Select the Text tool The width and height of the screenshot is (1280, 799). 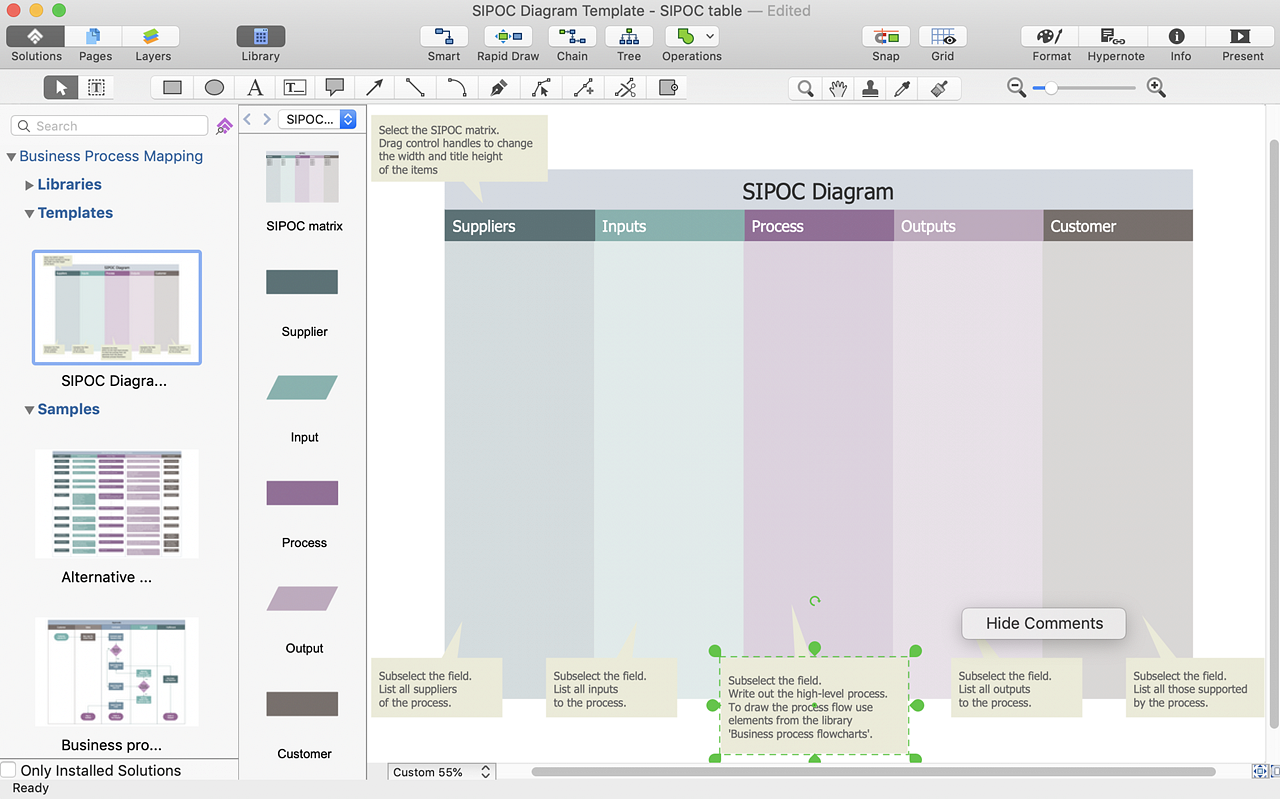(x=255, y=87)
